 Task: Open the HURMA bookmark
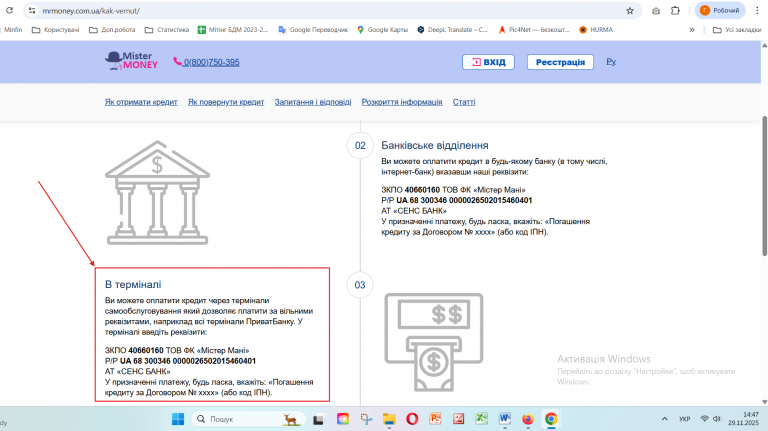tap(596, 30)
